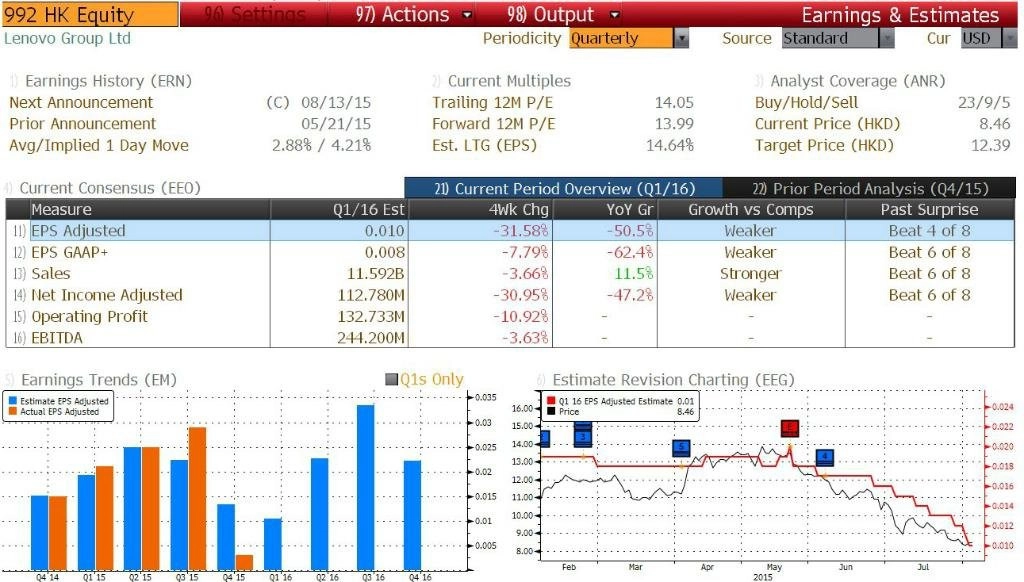
Task: Click the red 'E' earnings event marker
Action: (x=790, y=428)
